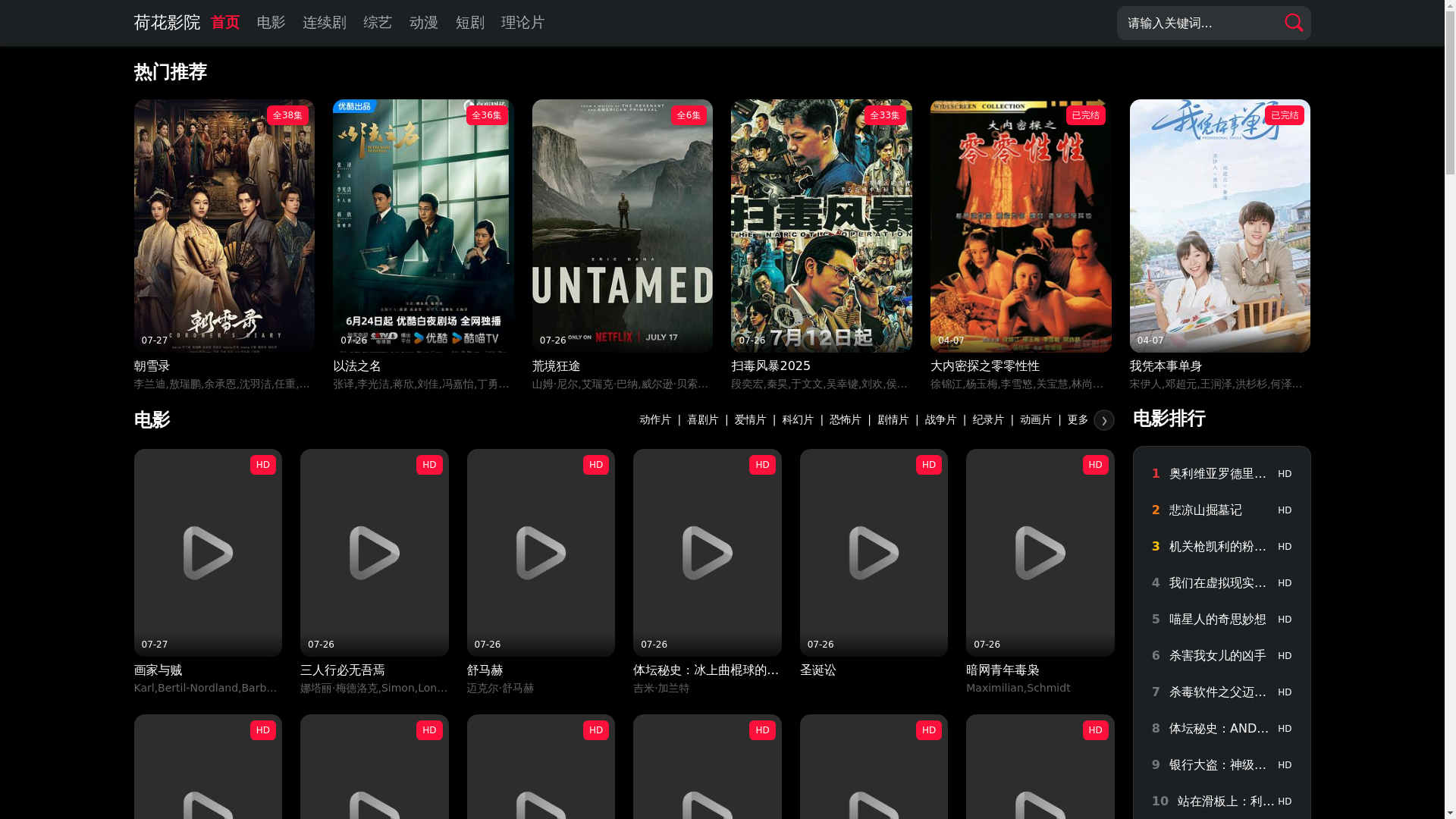Switch to the 综艺 navigation item
Screen dimensions: 1456x819
tap(378, 23)
